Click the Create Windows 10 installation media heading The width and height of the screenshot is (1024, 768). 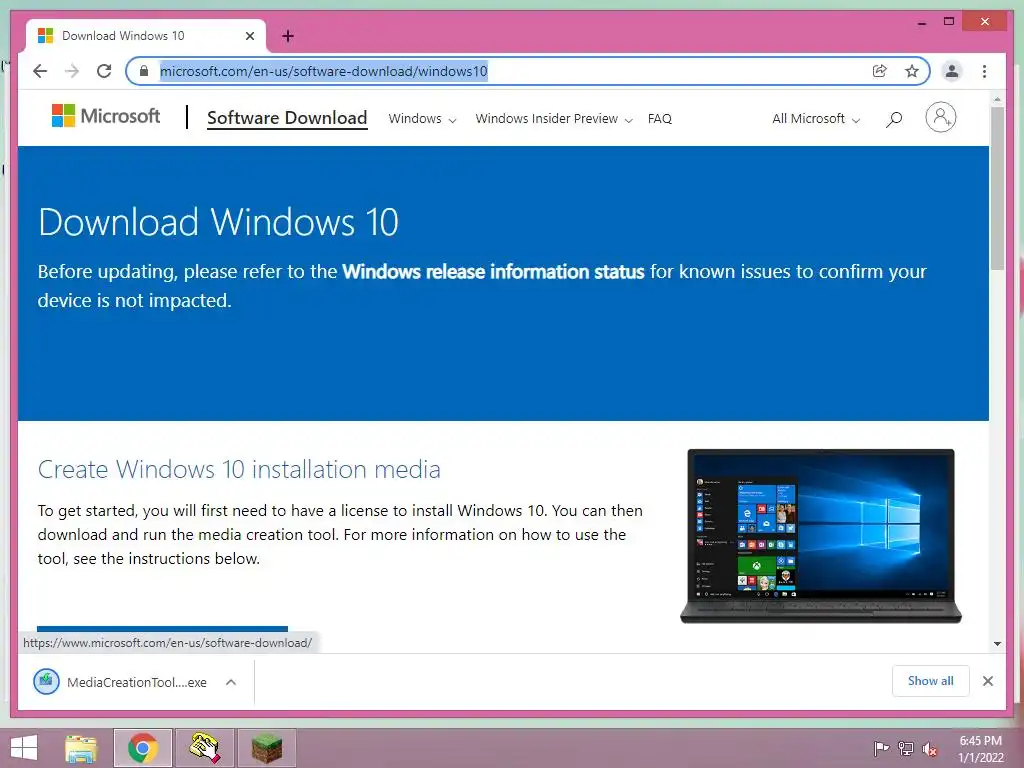239,470
